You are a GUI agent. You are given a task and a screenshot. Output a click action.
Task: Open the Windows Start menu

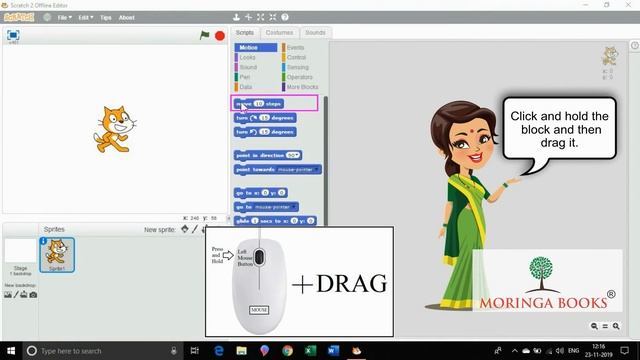click(11, 351)
